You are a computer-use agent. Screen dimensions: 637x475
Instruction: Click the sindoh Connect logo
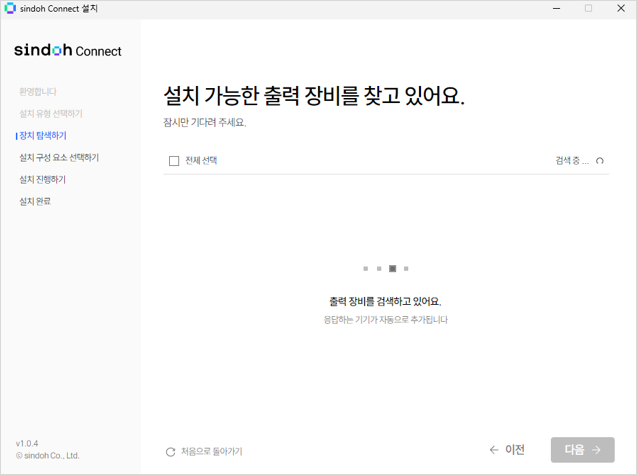click(x=68, y=50)
